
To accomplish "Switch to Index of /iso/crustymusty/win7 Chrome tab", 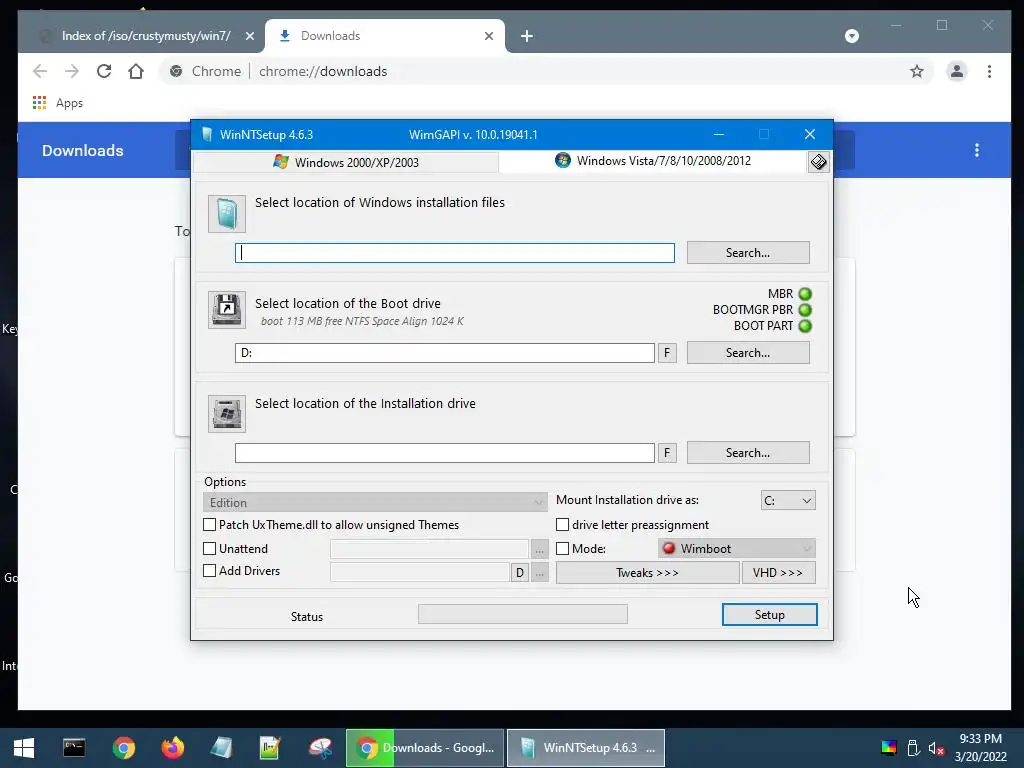I will pos(146,36).
